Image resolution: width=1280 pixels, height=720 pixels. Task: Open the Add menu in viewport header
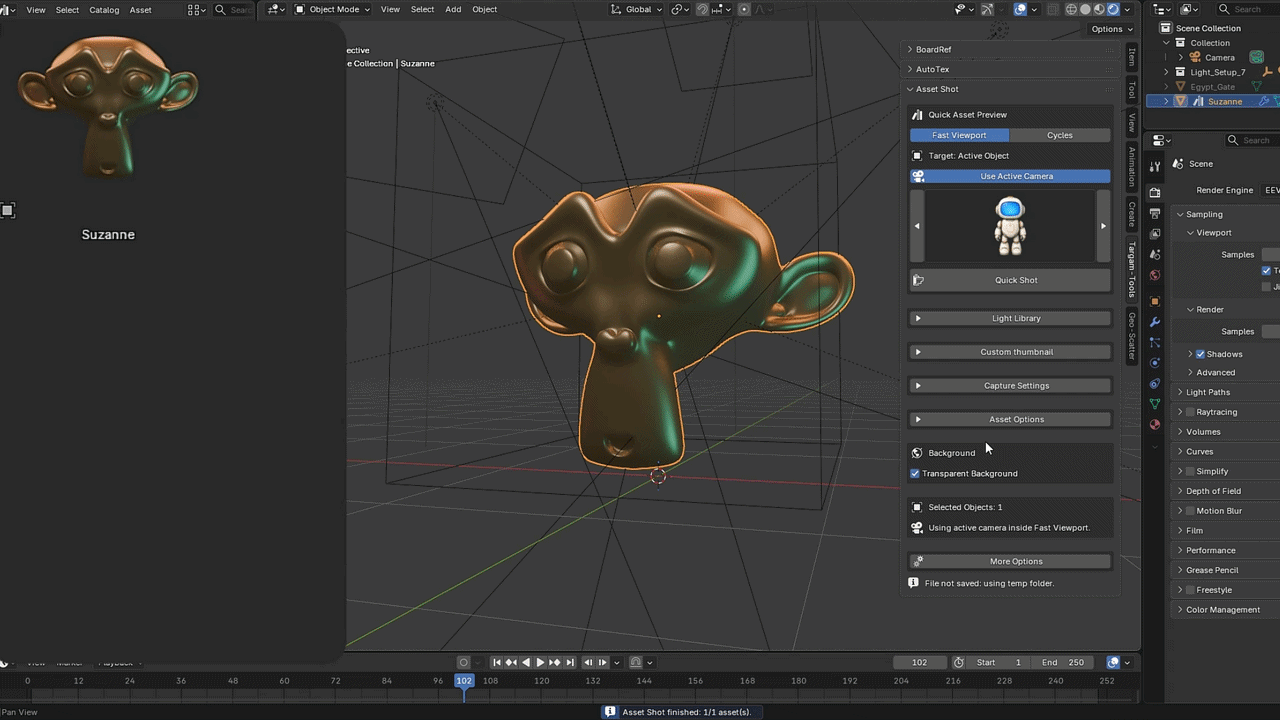point(453,9)
